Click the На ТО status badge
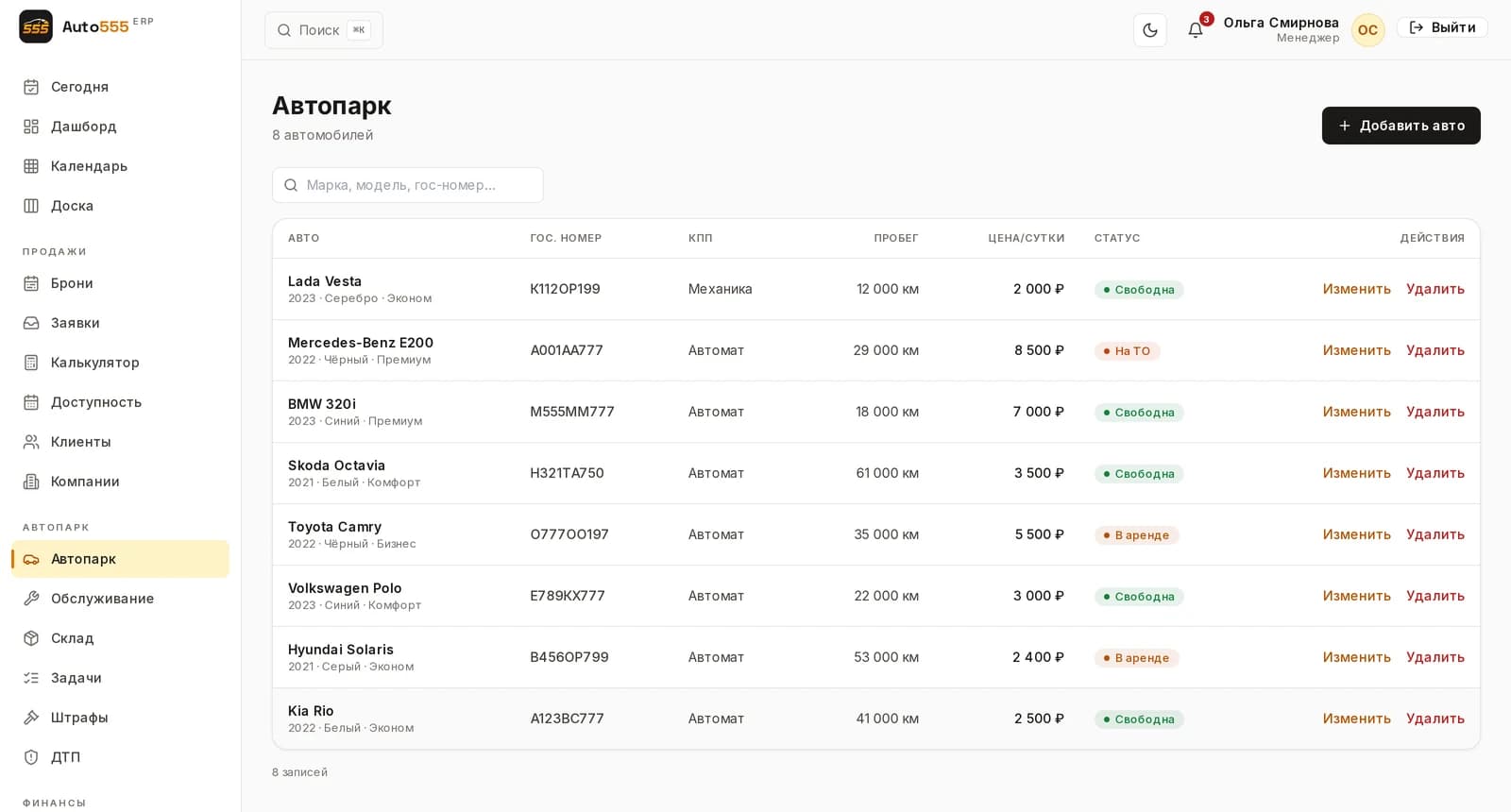The width and height of the screenshot is (1511, 812). click(x=1127, y=351)
